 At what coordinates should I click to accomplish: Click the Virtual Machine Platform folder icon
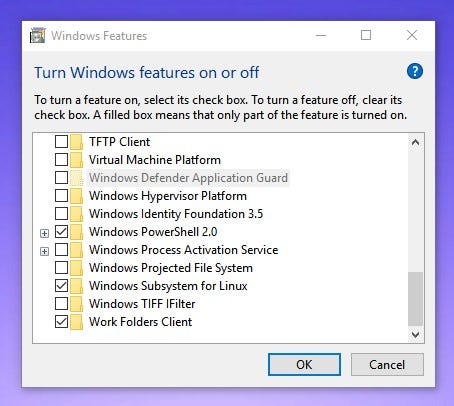[77, 160]
